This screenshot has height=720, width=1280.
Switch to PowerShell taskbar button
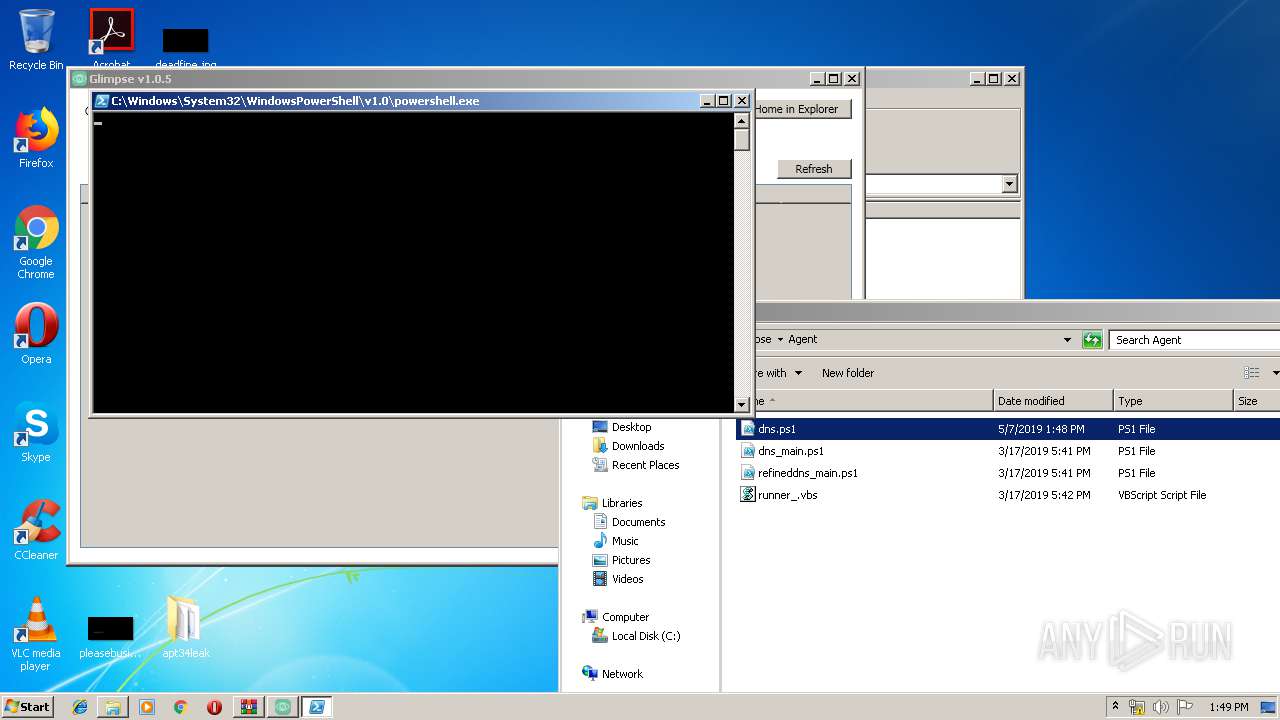point(317,707)
